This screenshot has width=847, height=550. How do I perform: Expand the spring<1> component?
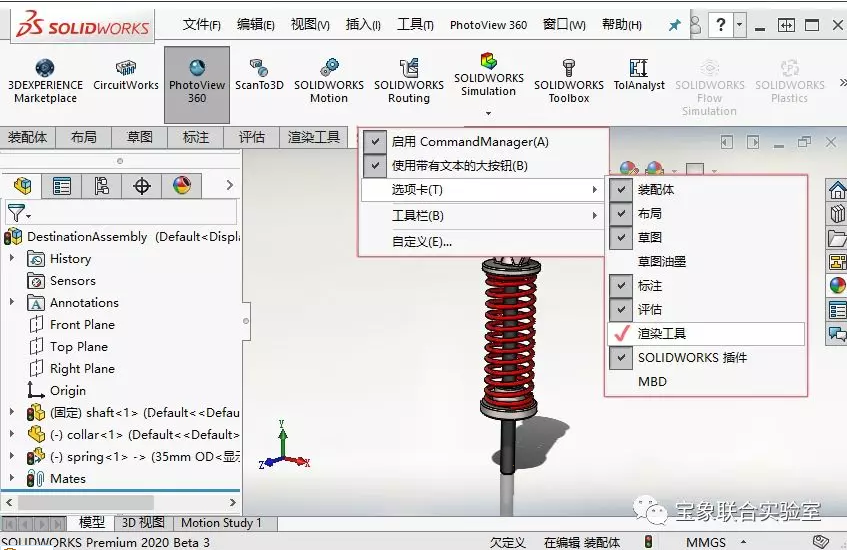[12, 456]
